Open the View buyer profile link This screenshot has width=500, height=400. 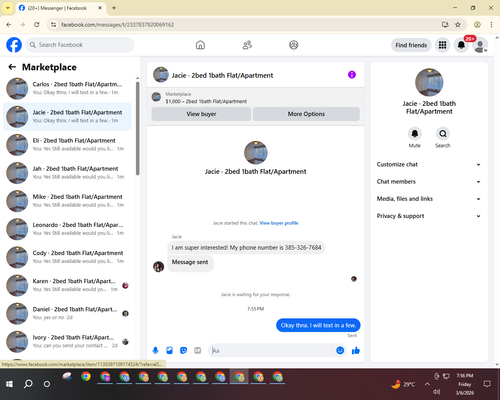(x=279, y=223)
